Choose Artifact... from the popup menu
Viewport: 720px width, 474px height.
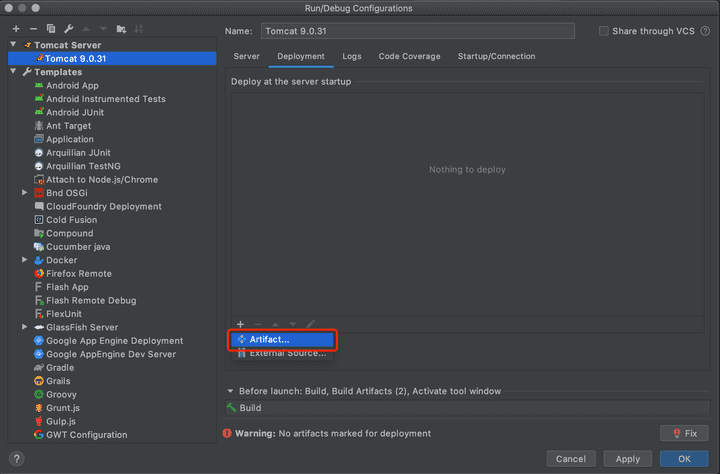click(269, 340)
